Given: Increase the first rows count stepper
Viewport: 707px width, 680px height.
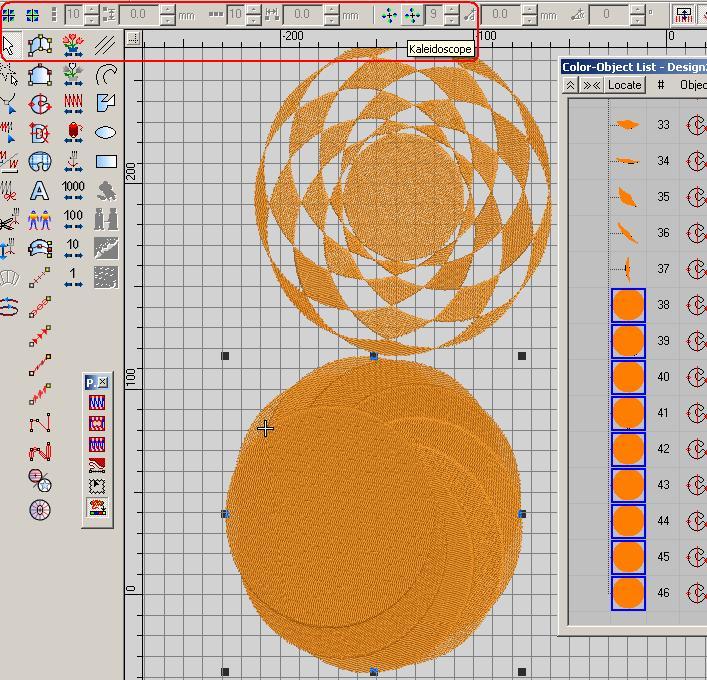Looking at the screenshot, I should 92,10.
